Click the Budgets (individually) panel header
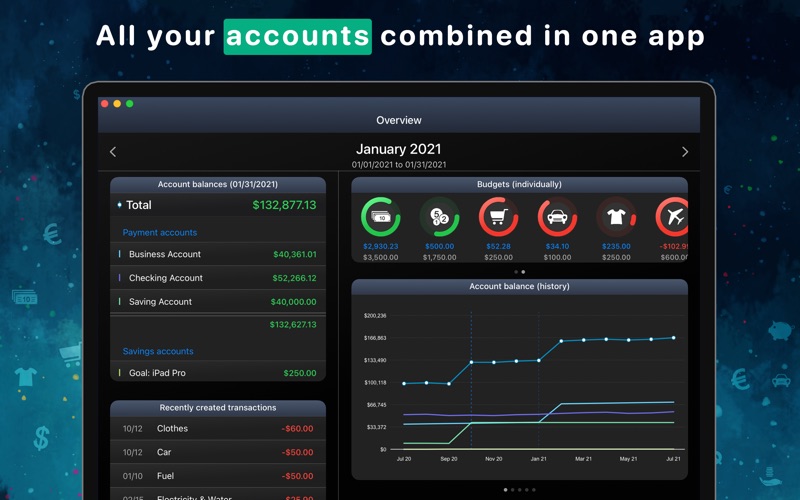 coord(519,184)
